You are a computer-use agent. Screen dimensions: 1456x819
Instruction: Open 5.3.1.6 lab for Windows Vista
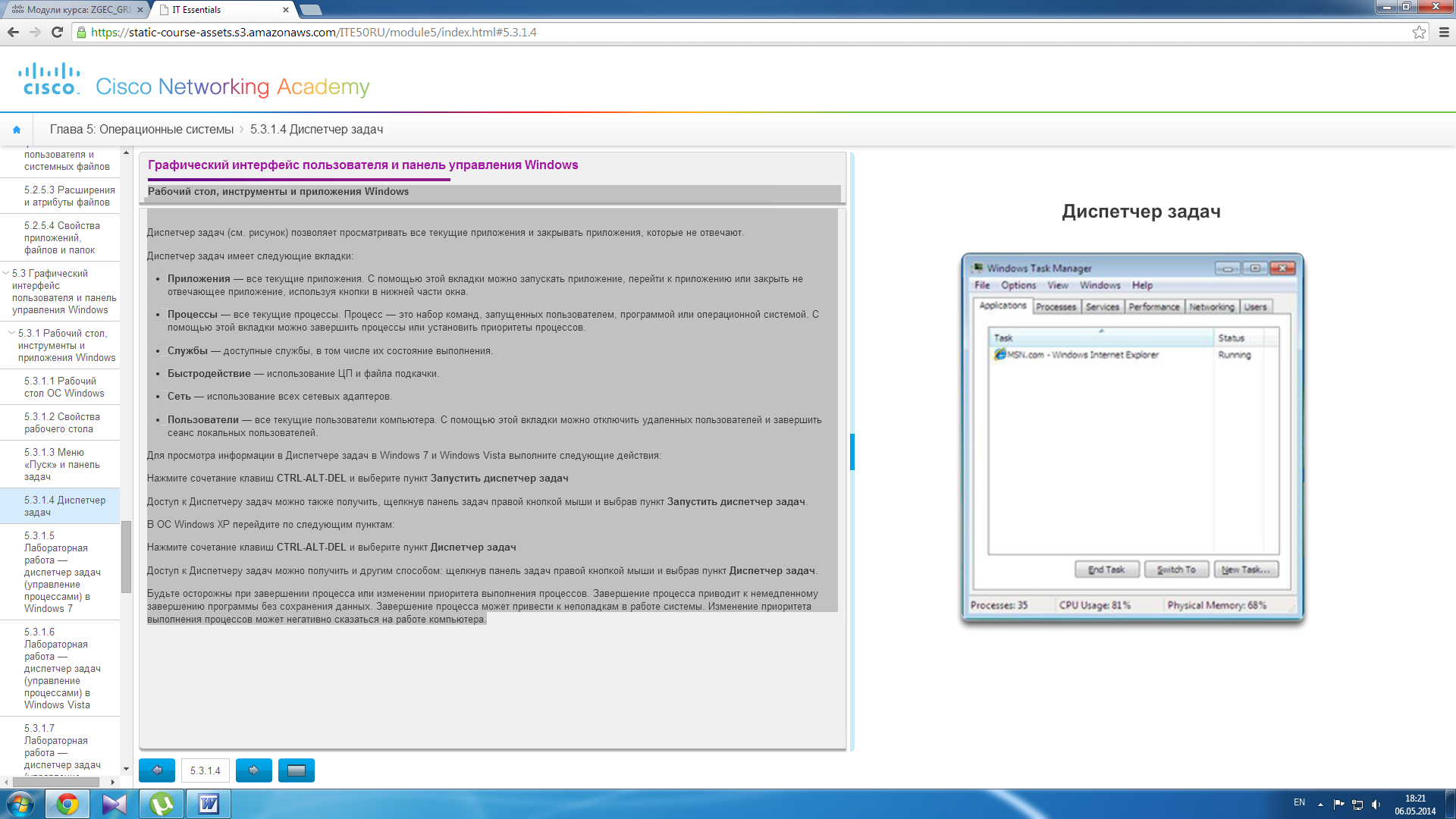60,668
